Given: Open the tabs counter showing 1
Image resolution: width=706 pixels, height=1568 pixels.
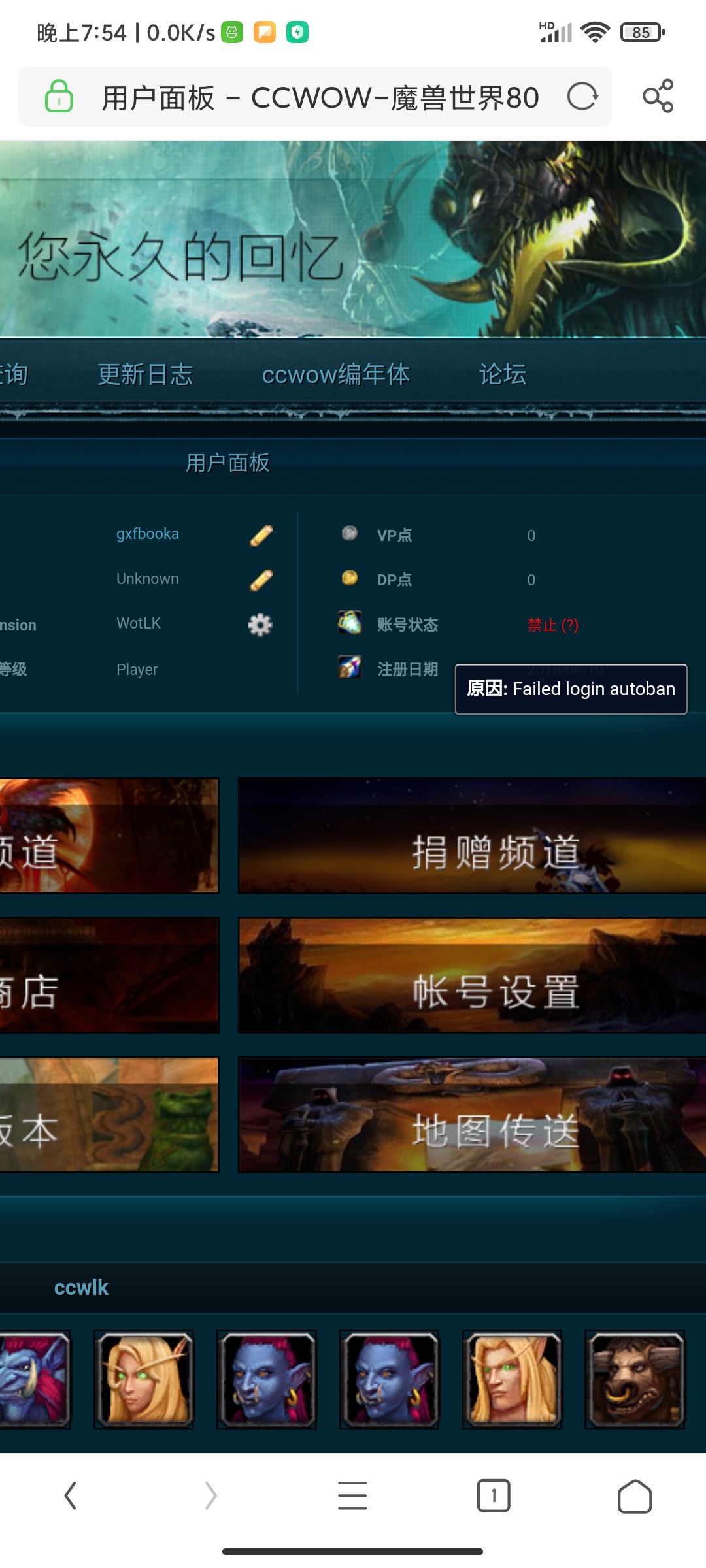Looking at the screenshot, I should (494, 1495).
